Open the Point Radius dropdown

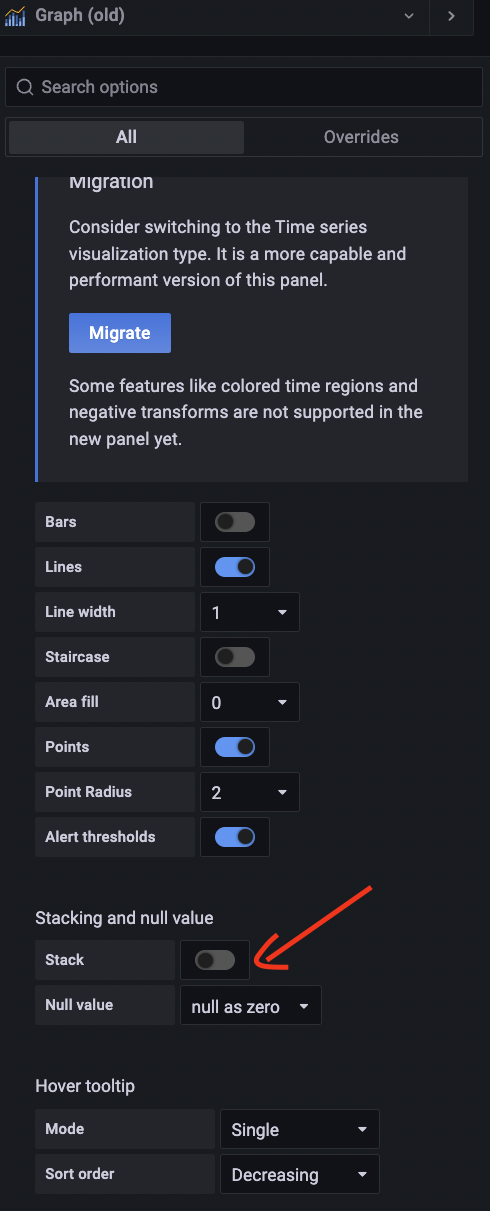(250, 792)
